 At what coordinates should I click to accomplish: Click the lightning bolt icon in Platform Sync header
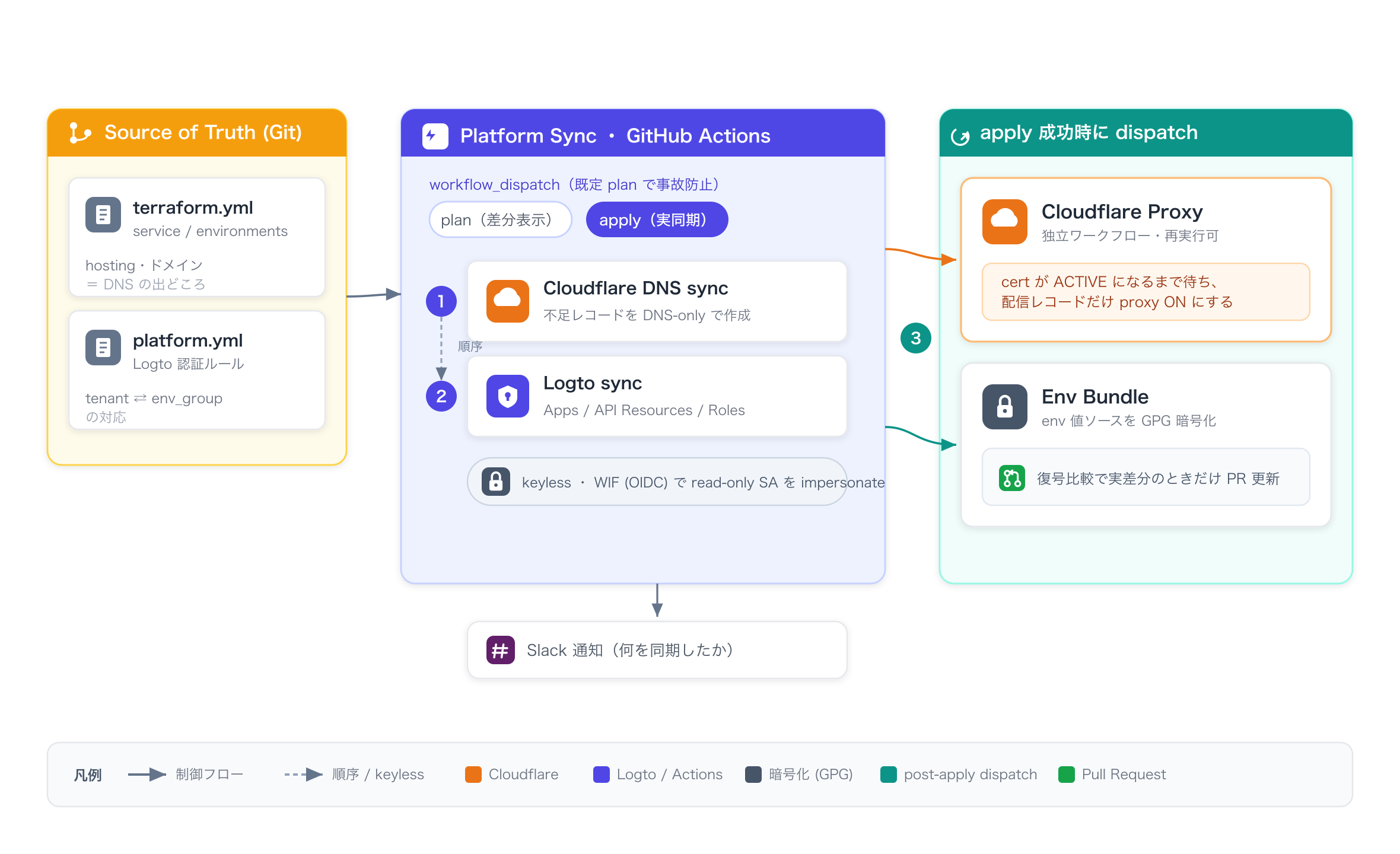point(435,136)
